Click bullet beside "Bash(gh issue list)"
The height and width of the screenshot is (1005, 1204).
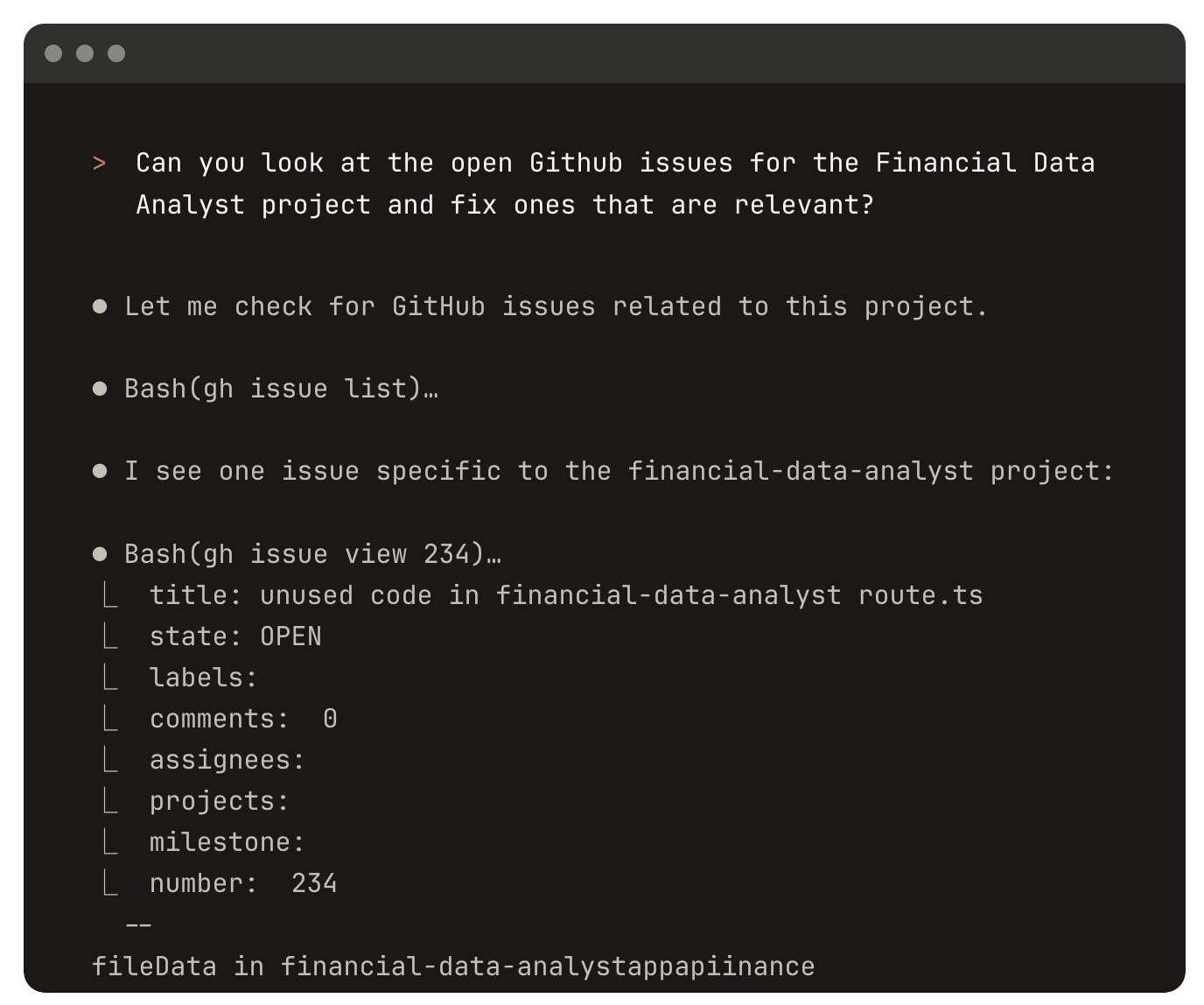click(x=100, y=389)
